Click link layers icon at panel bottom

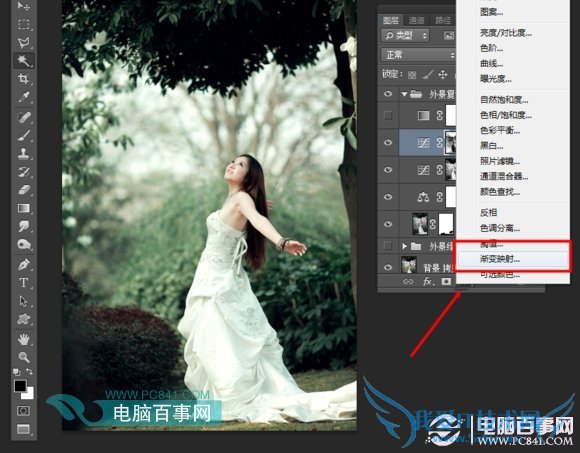[x=408, y=282]
